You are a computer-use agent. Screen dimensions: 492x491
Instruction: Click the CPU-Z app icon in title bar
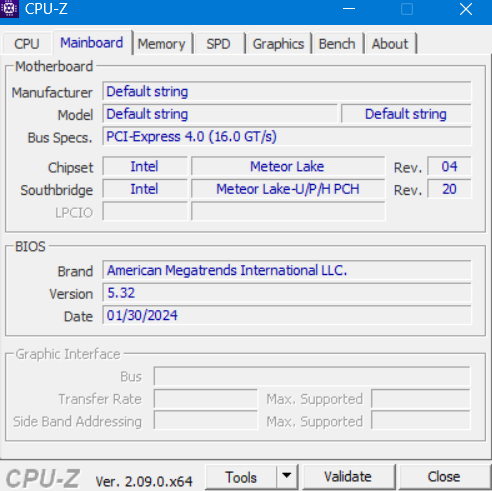point(9,9)
